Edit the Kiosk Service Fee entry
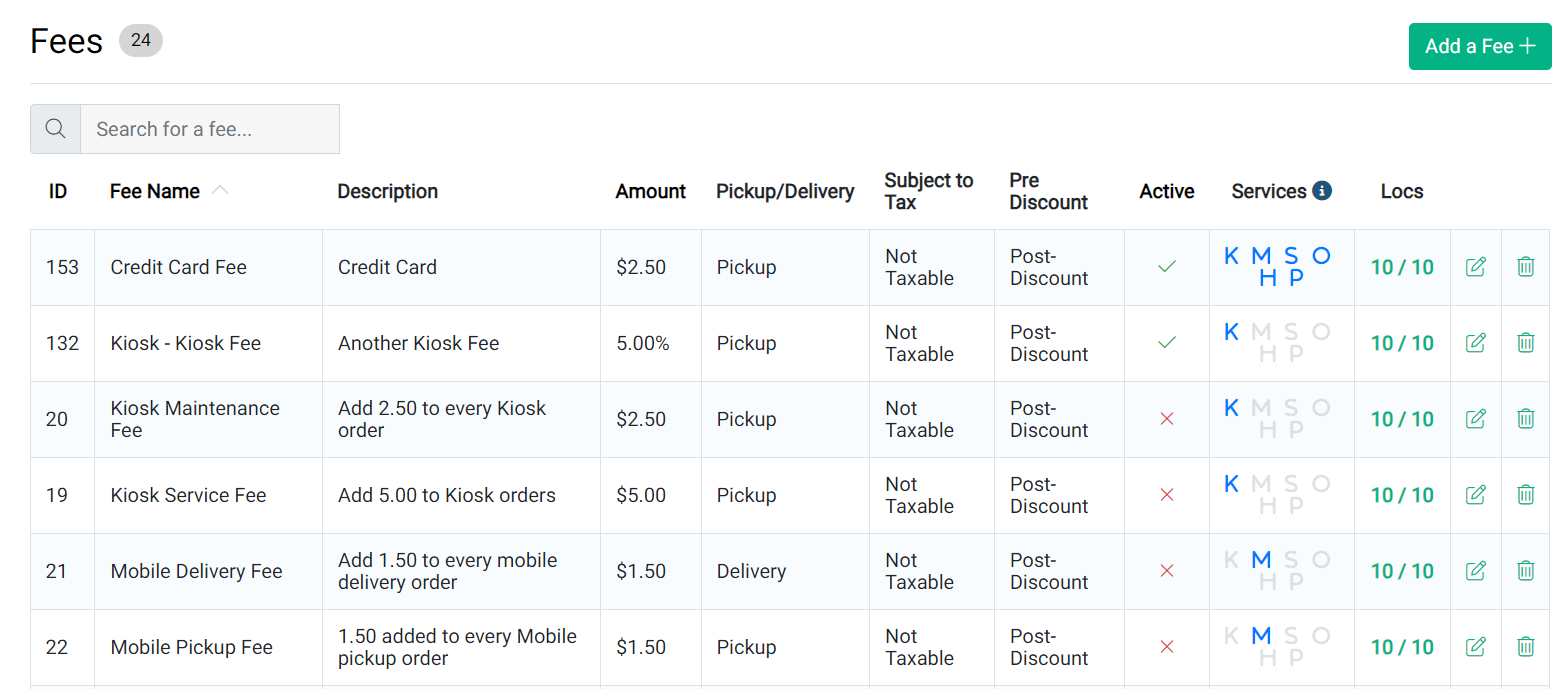The height and width of the screenshot is (689, 1556). click(1475, 494)
